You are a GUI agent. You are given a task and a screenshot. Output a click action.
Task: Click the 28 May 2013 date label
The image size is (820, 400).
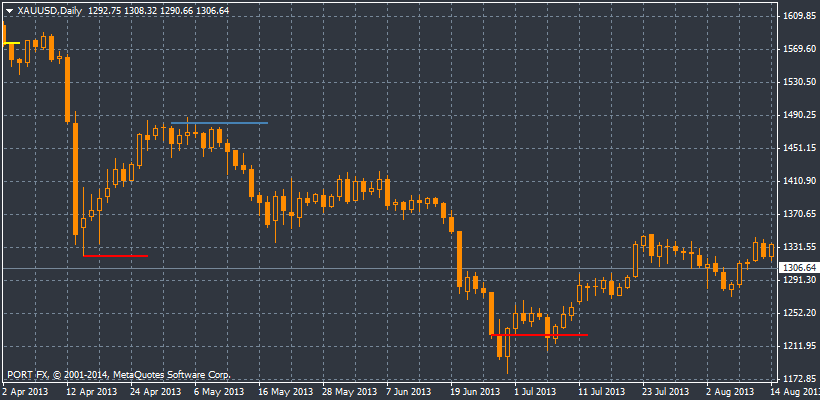(x=349, y=392)
